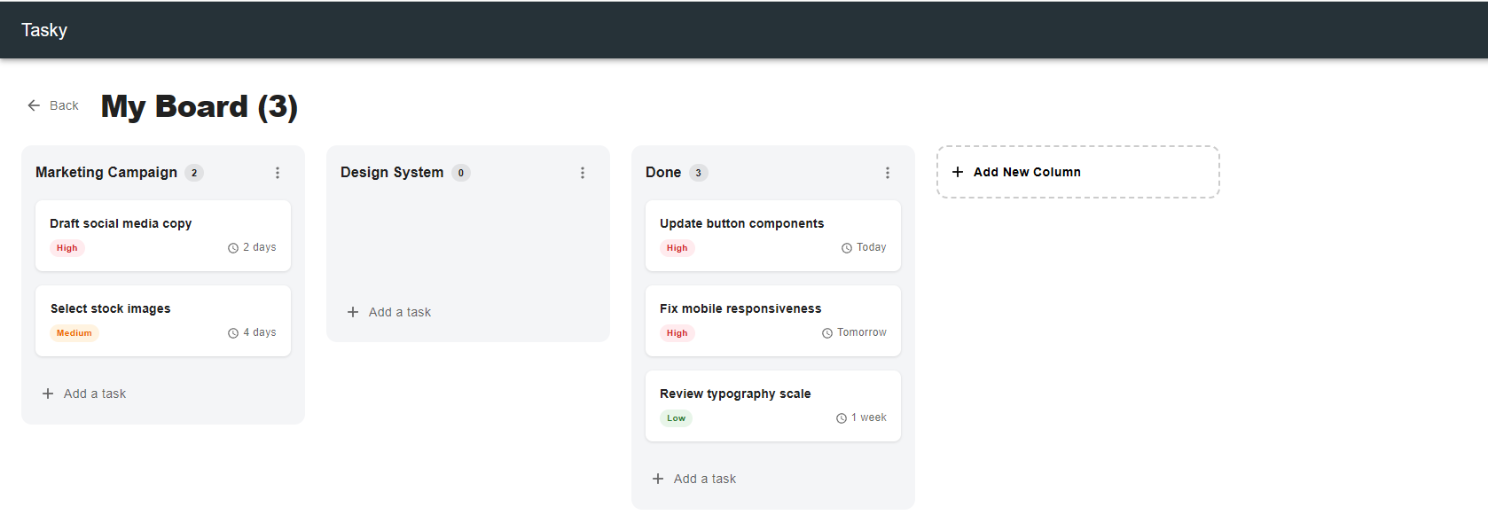Click the Done column title
This screenshot has width=1488, height=514.
[663, 172]
